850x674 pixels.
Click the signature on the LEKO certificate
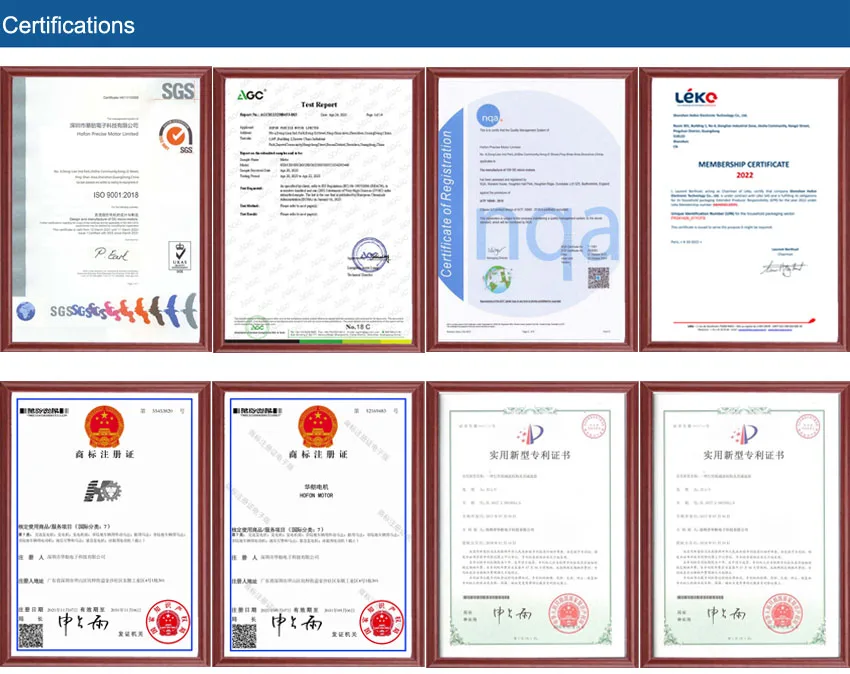click(783, 268)
